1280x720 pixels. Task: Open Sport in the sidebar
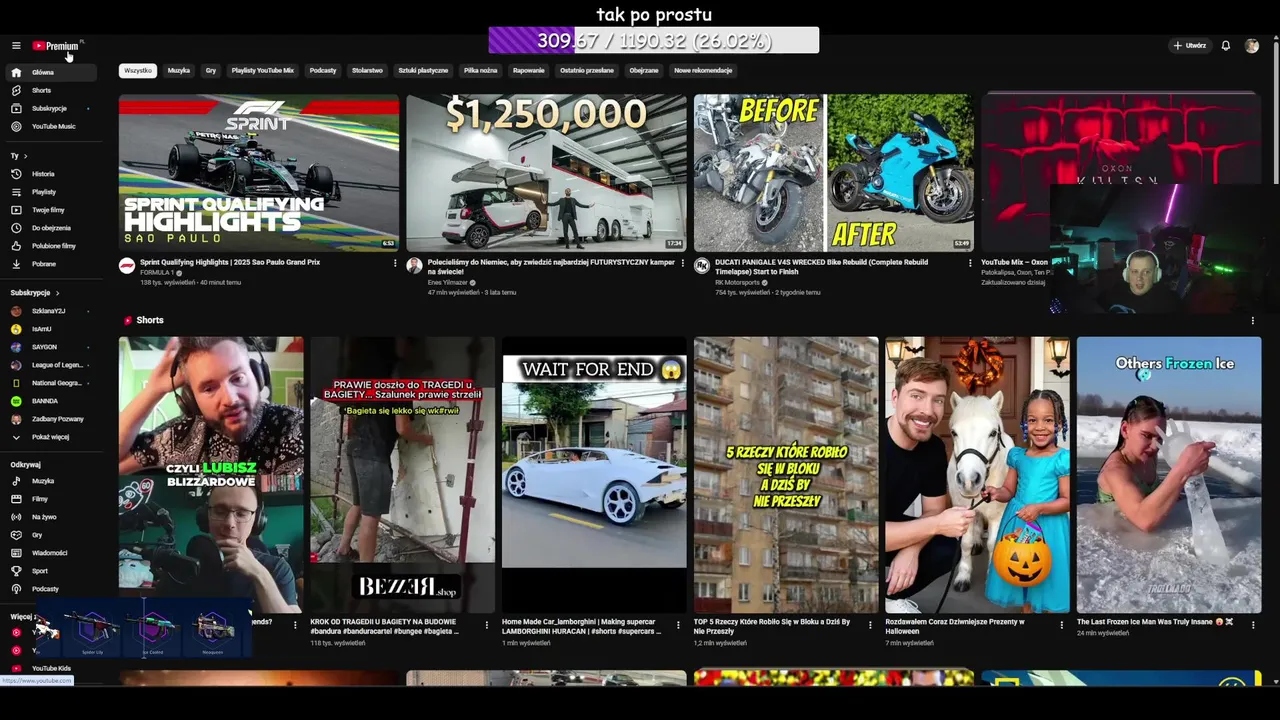click(50, 571)
